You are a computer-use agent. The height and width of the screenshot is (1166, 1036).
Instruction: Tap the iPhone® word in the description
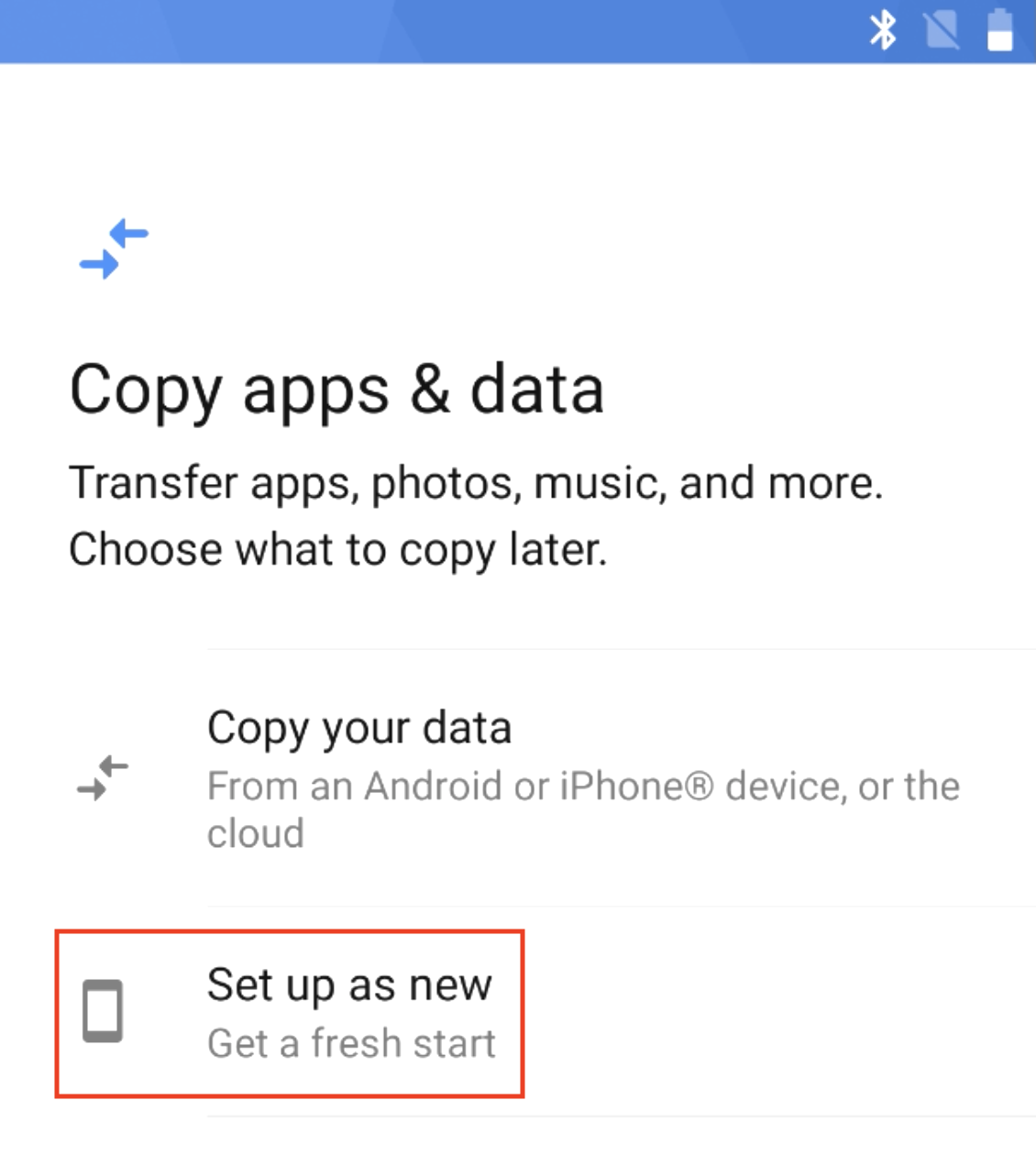(635, 786)
